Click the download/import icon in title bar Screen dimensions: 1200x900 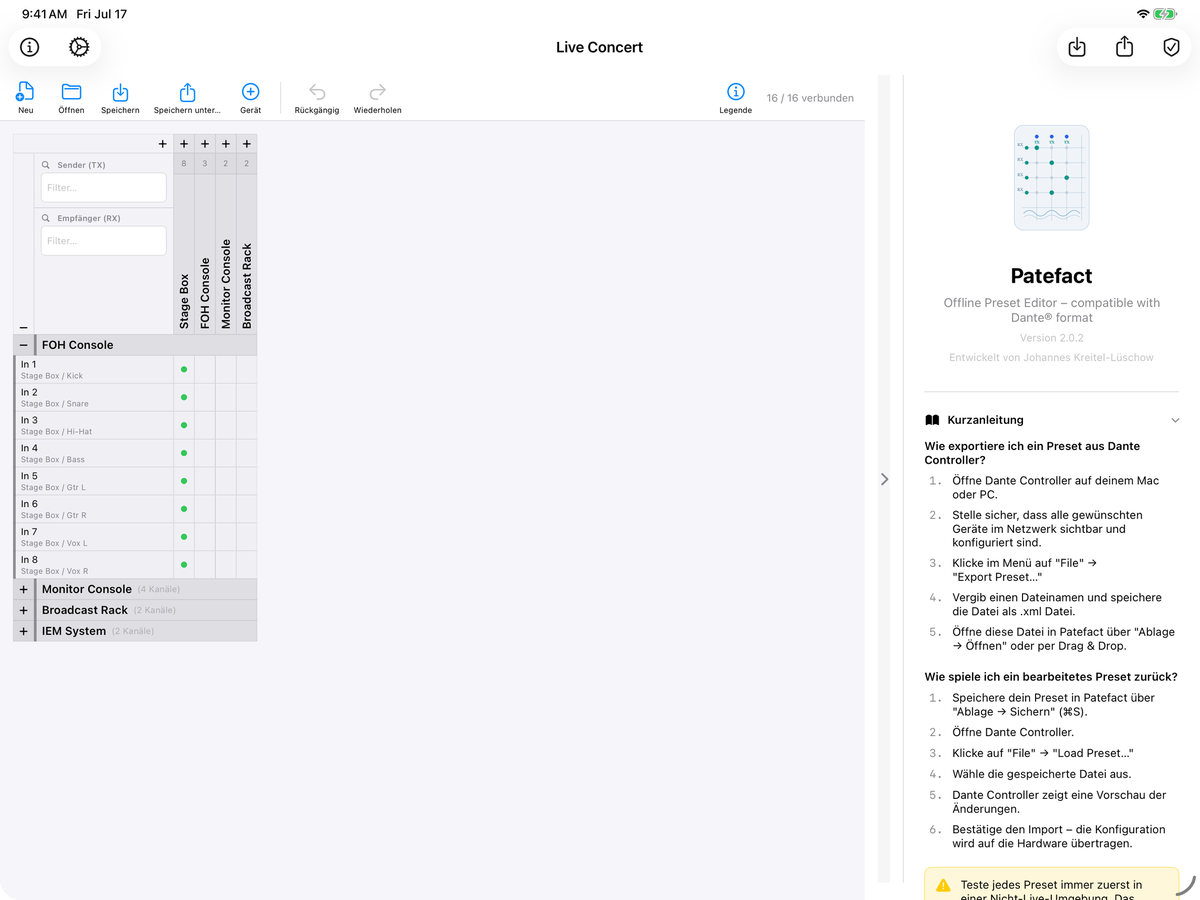tap(1077, 47)
